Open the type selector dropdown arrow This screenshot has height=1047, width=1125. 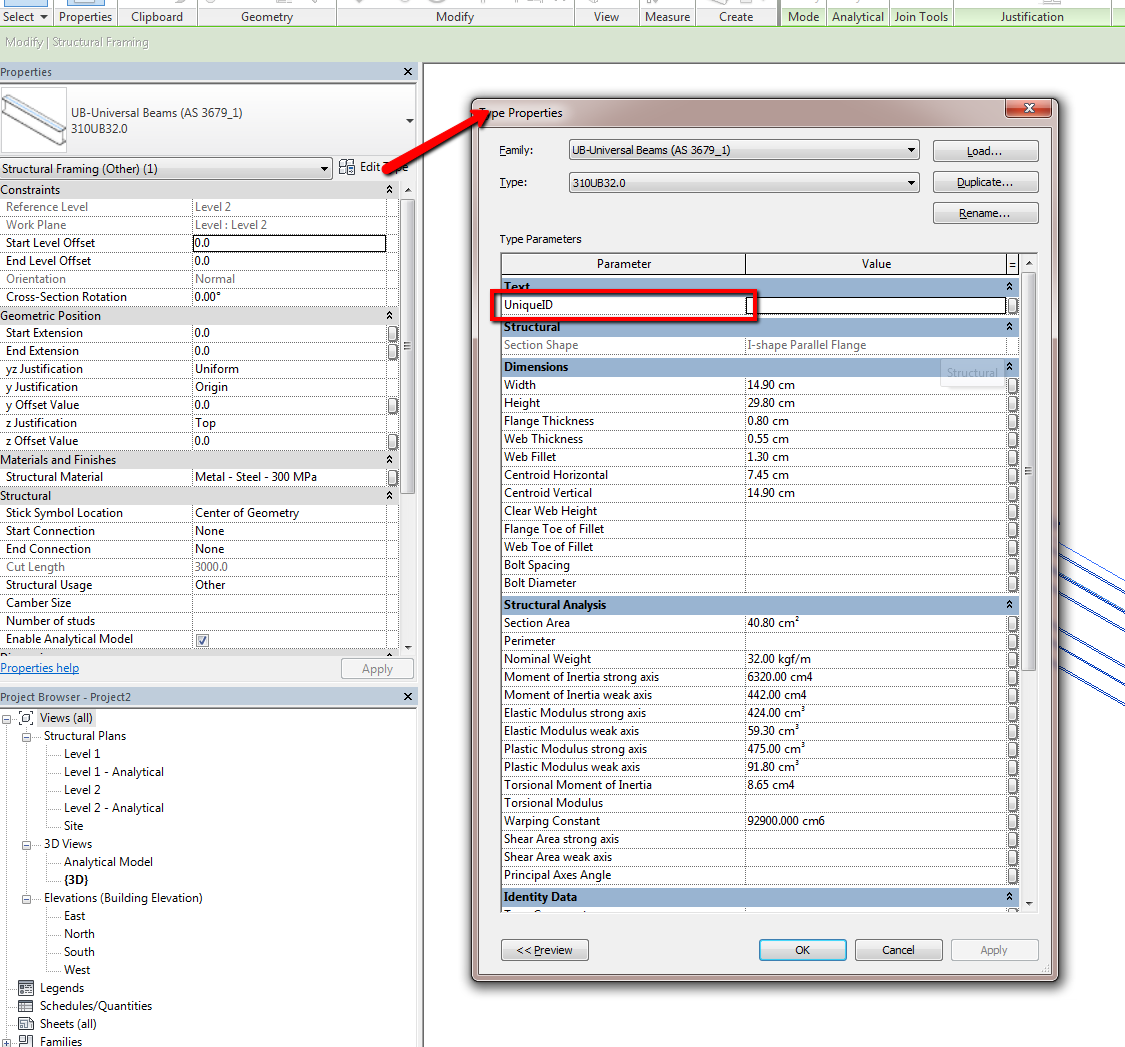(410, 121)
